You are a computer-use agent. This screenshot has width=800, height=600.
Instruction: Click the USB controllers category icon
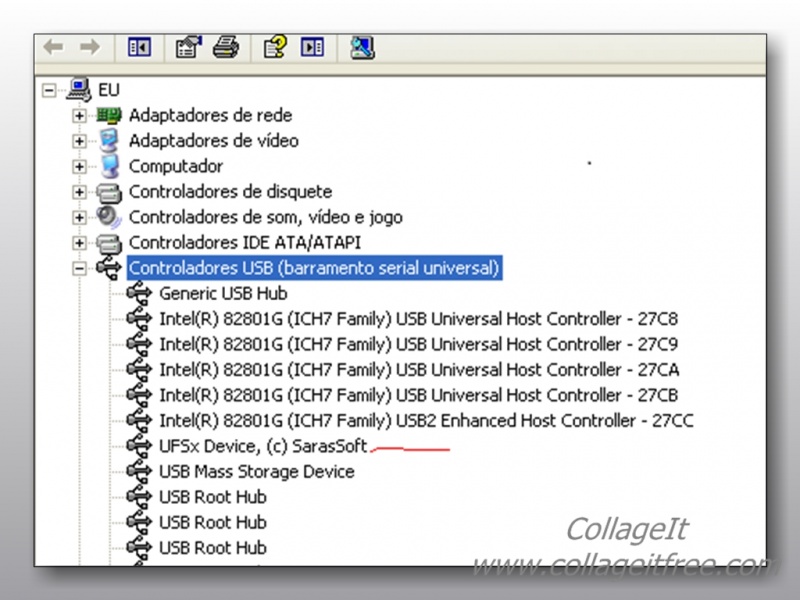pos(109,268)
